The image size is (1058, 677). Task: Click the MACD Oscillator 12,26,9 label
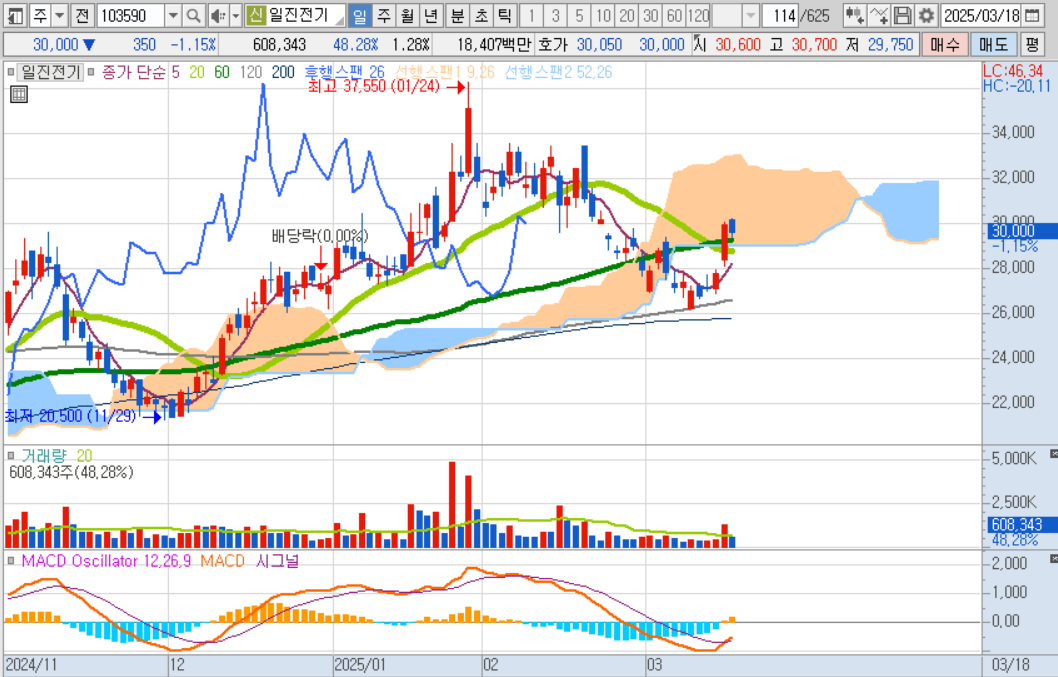[107, 561]
